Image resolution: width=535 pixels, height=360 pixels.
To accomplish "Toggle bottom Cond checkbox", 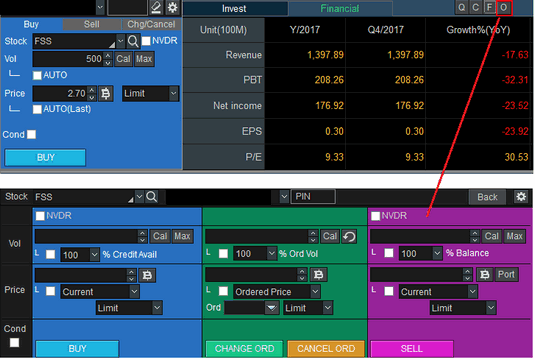I will [x=14, y=342].
